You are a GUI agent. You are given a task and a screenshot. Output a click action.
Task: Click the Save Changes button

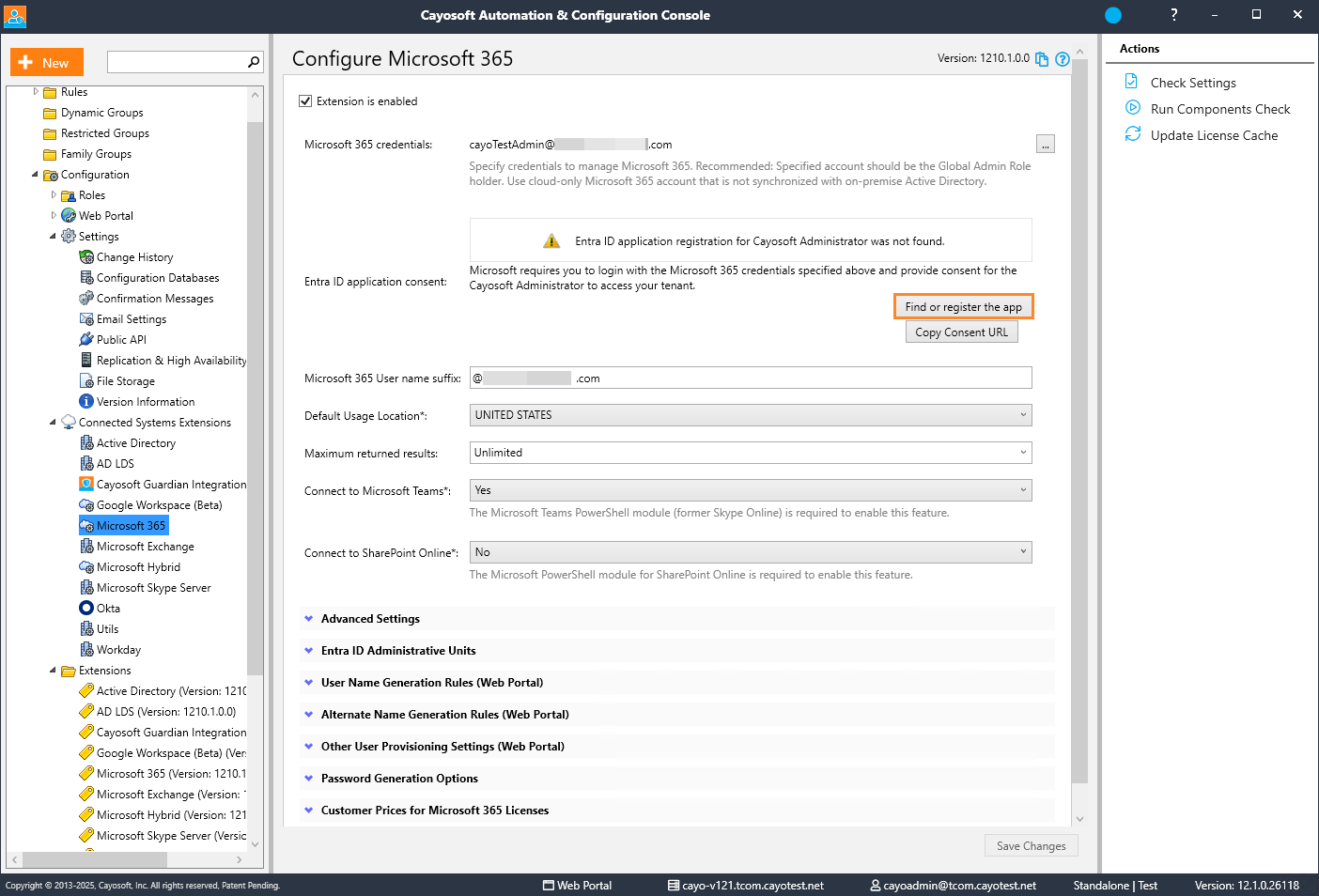[1031, 845]
